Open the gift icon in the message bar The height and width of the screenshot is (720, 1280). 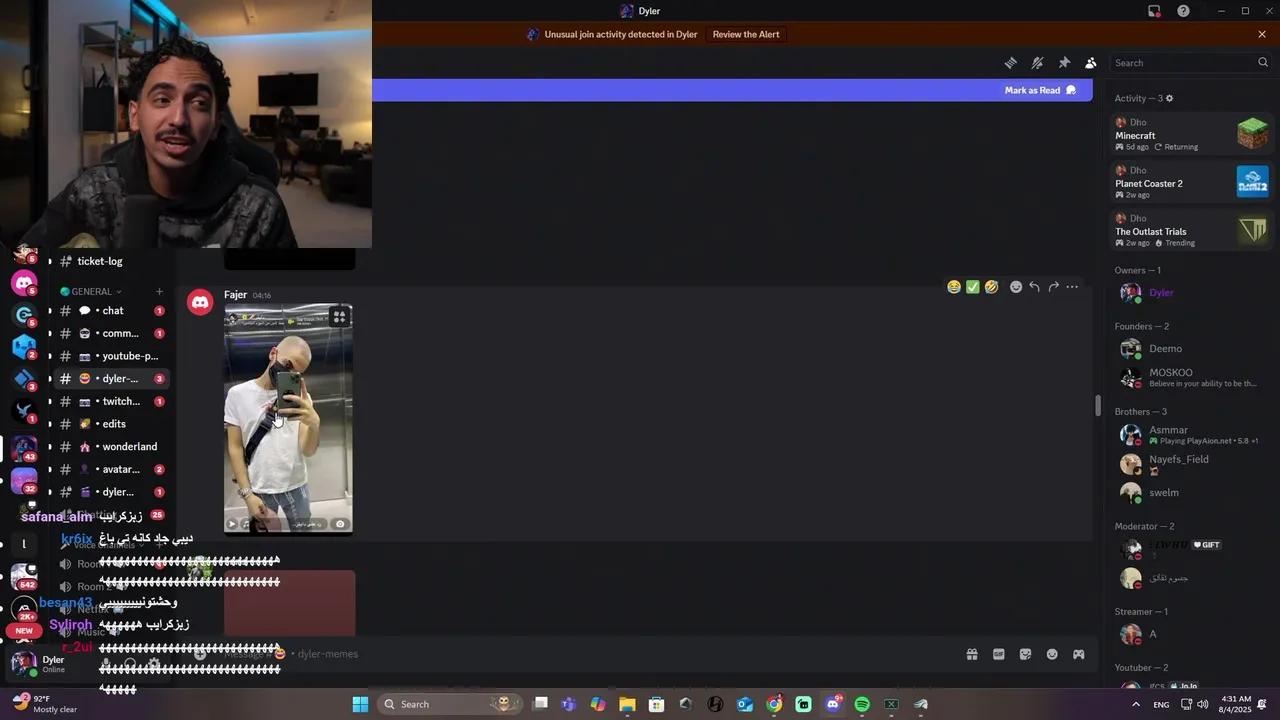[971, 654]
